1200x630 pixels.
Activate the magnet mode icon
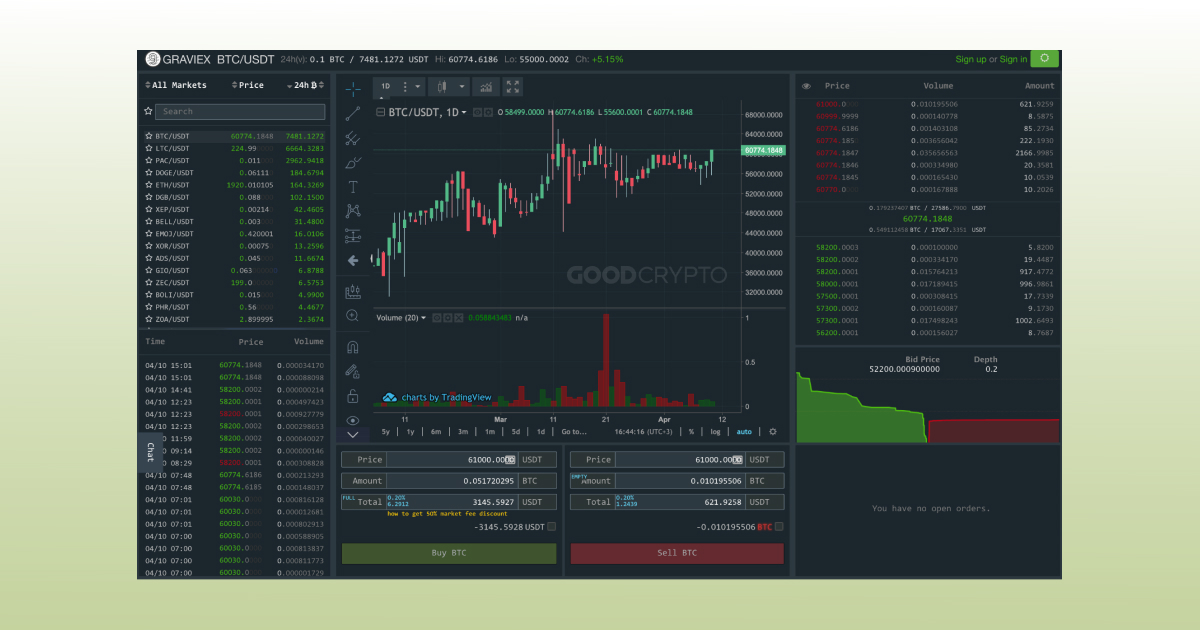pos(352,347)
